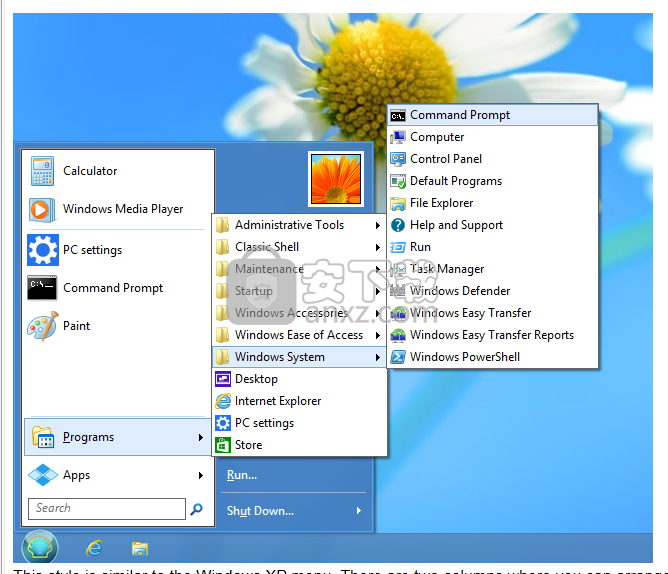Click the search magnifier icon

[x=196, y=509]
